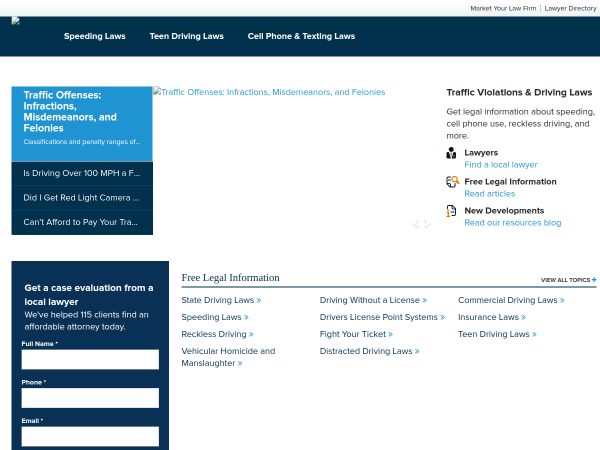This screenshot has width=600, height=450.
Task: Click the Free Legal Information section heading
Action: tap(230, 277)
